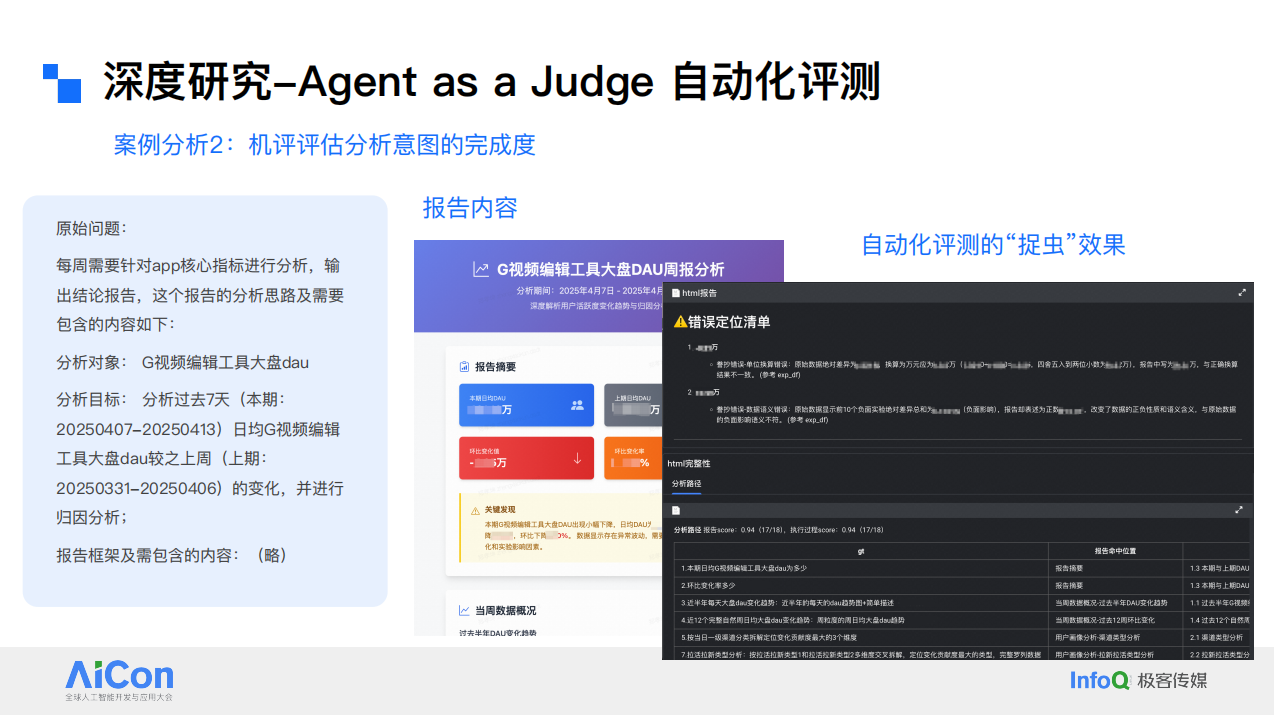Screen dimensions: 1274x715
Task: Click the 案例分析2 subtitle
Action: point(324,144)
